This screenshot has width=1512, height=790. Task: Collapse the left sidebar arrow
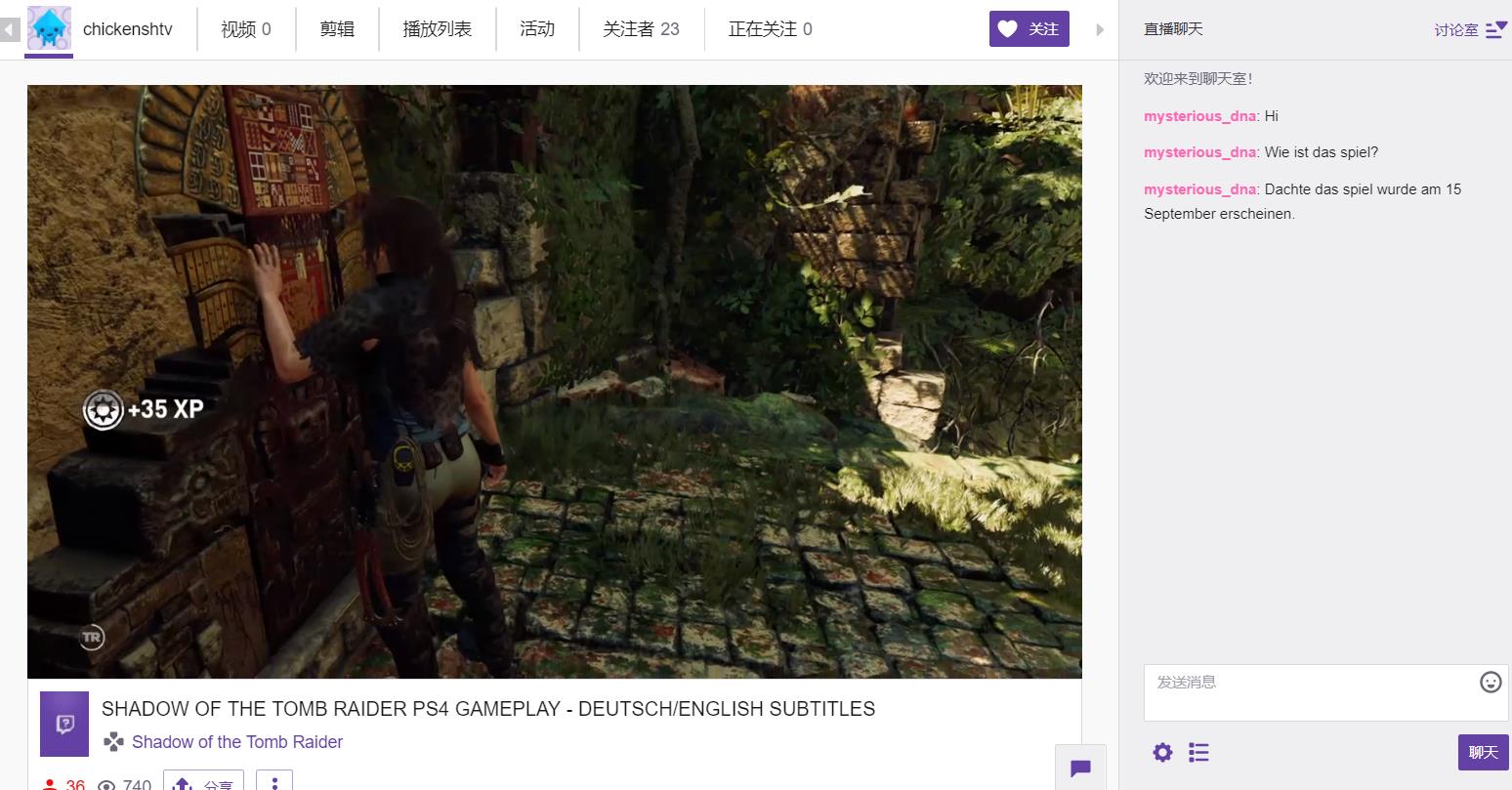click(10, 29)
